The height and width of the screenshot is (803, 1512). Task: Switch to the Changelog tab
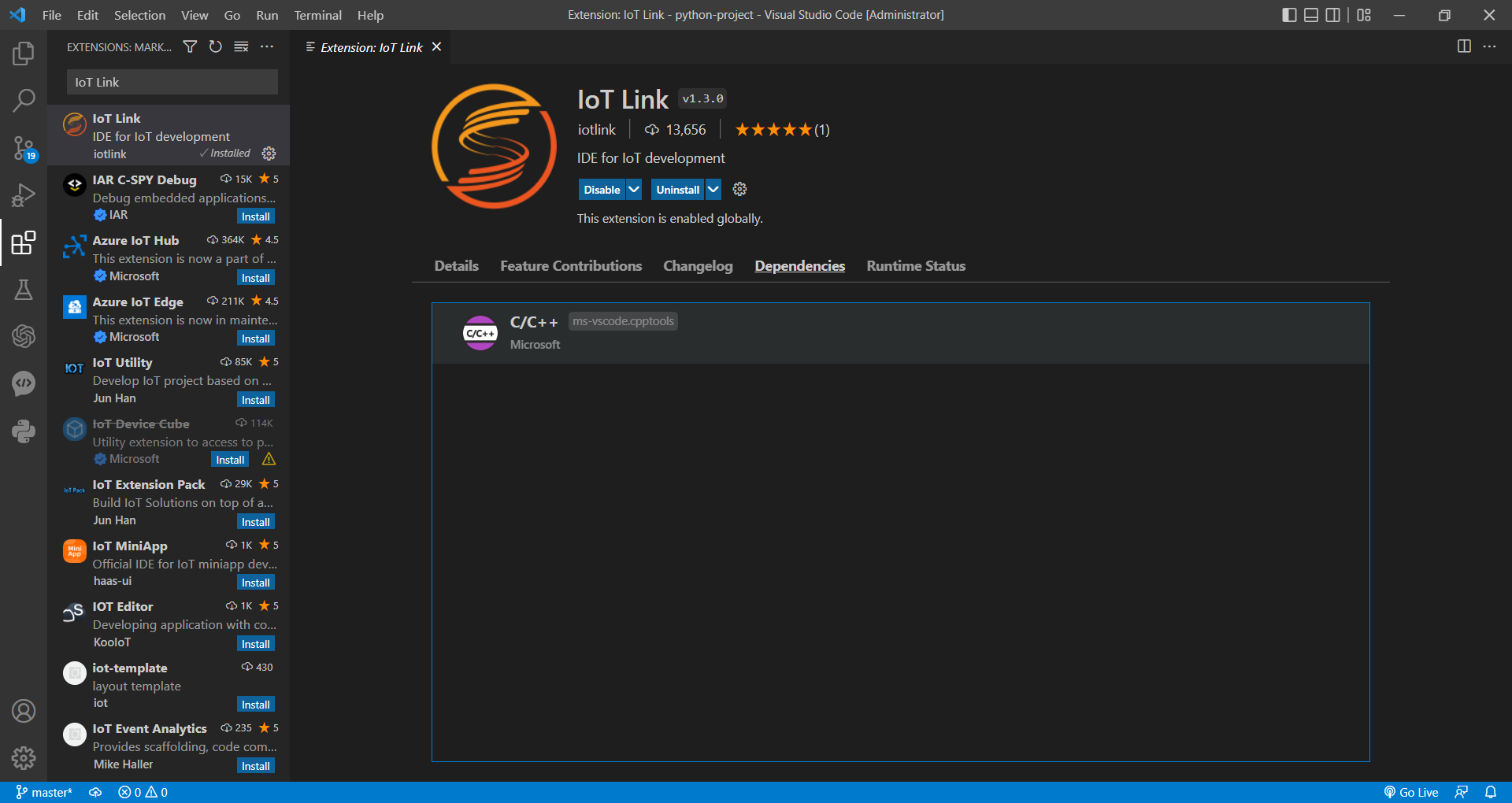(698, 266)
